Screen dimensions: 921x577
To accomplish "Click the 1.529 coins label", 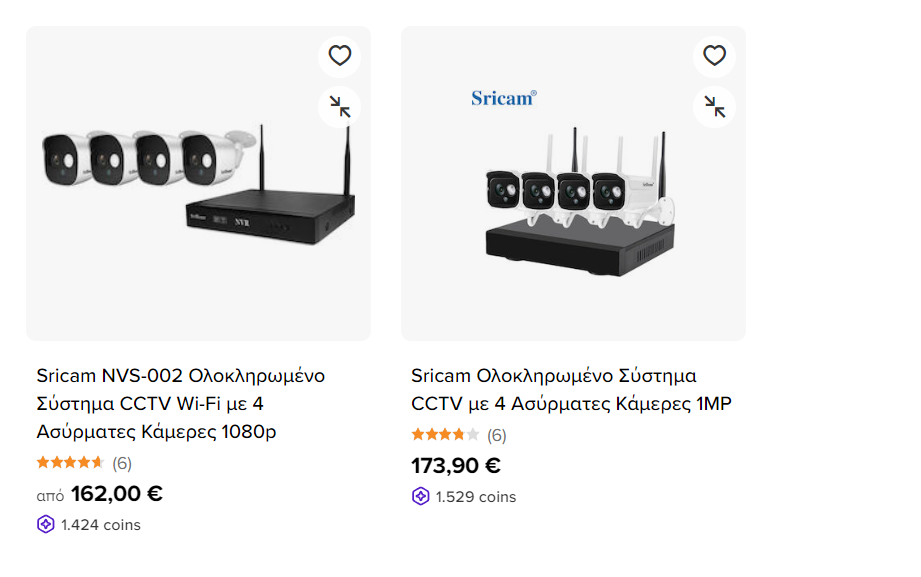I will tap(476, 497).
